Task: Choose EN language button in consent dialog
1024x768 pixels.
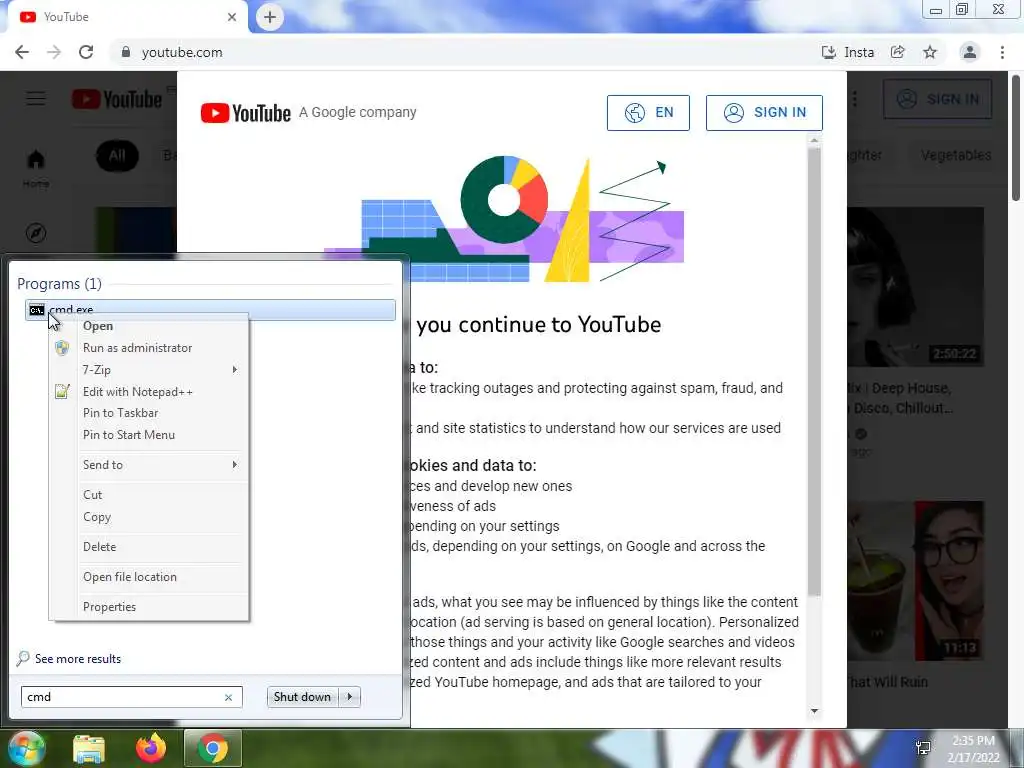Action: (x=648, y=112)
